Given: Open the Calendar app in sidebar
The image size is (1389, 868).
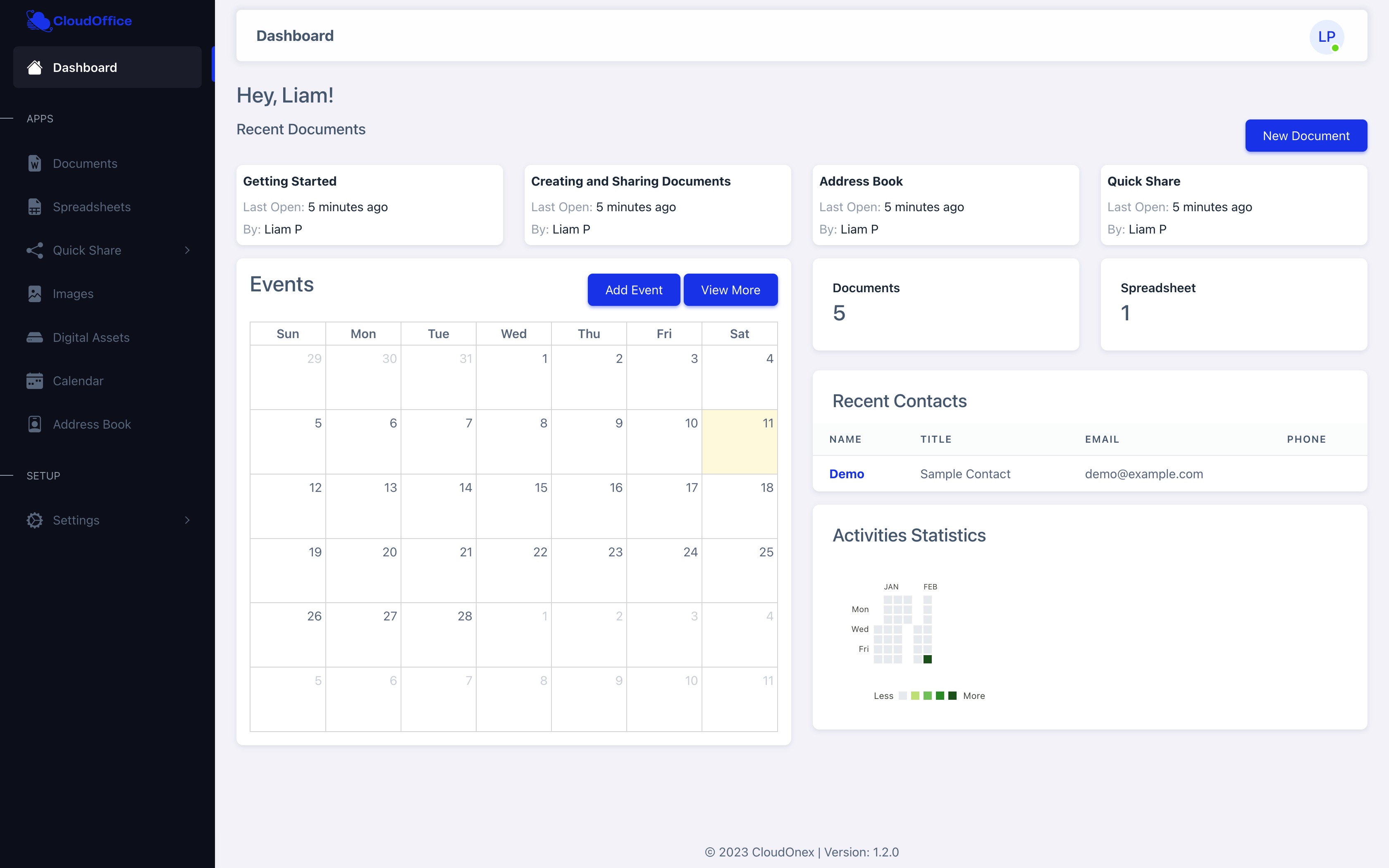Looking at the screenshot, I should (x=34, y=381).
